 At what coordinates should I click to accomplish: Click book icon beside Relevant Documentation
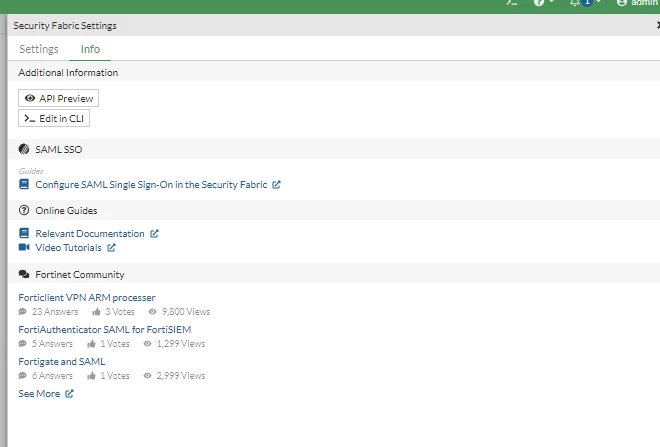coord(24,233)
